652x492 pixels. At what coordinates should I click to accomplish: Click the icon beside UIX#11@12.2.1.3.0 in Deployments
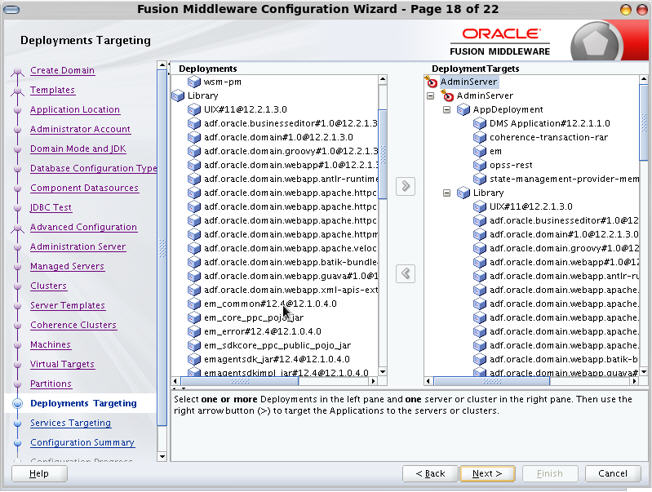pos(194,110)
